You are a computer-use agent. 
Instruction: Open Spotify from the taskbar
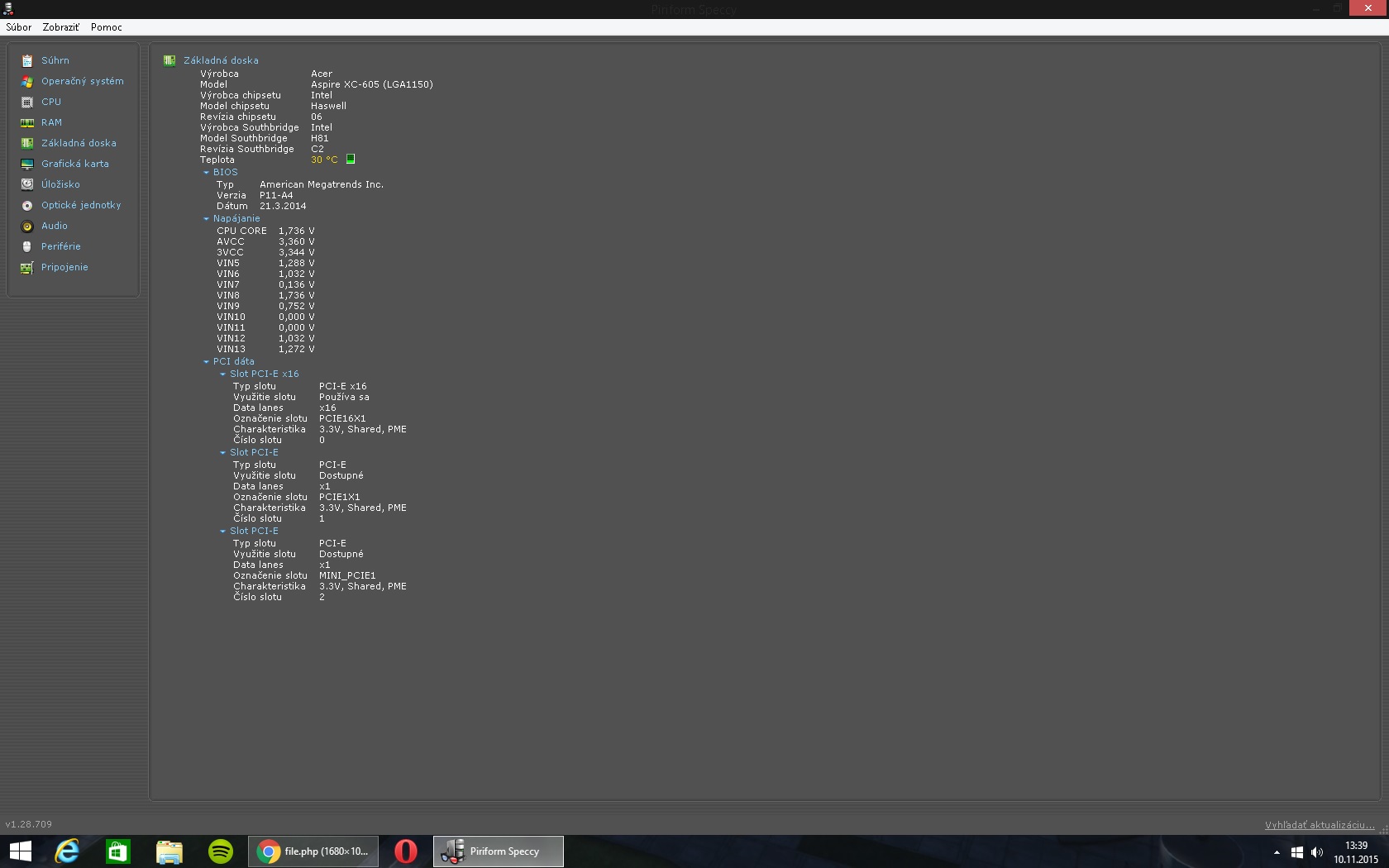click(x=221, y=851)
